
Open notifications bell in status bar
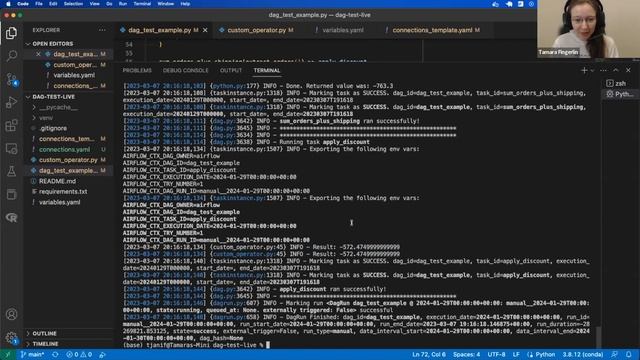(x=629, y=354)
